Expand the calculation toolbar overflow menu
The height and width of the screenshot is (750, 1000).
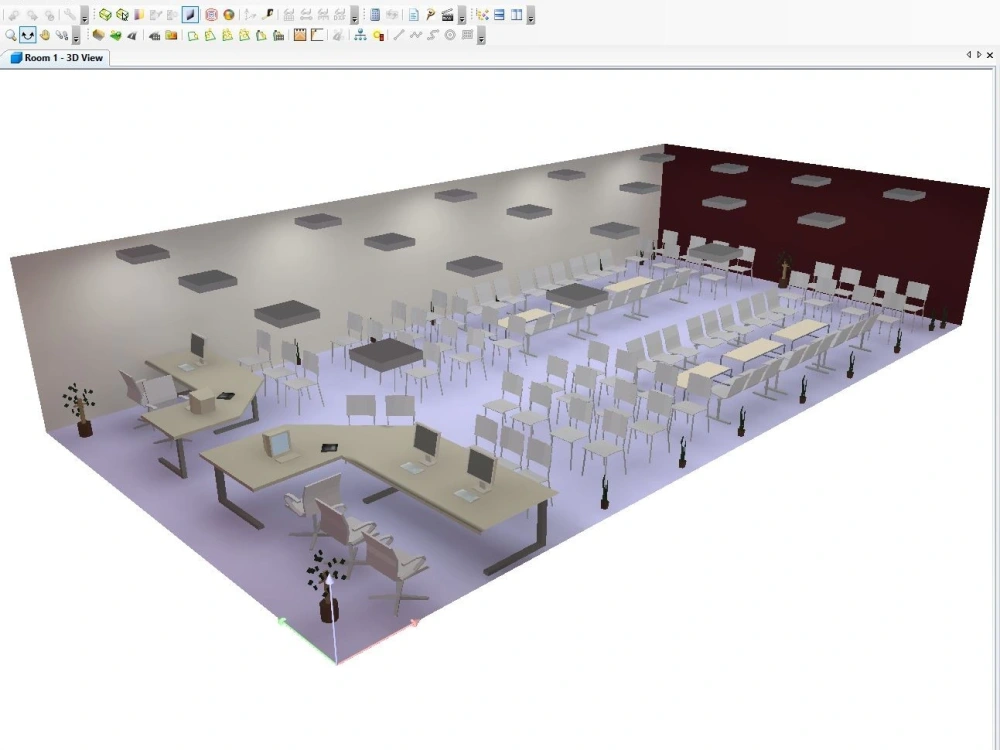click(x=462, y=17)
